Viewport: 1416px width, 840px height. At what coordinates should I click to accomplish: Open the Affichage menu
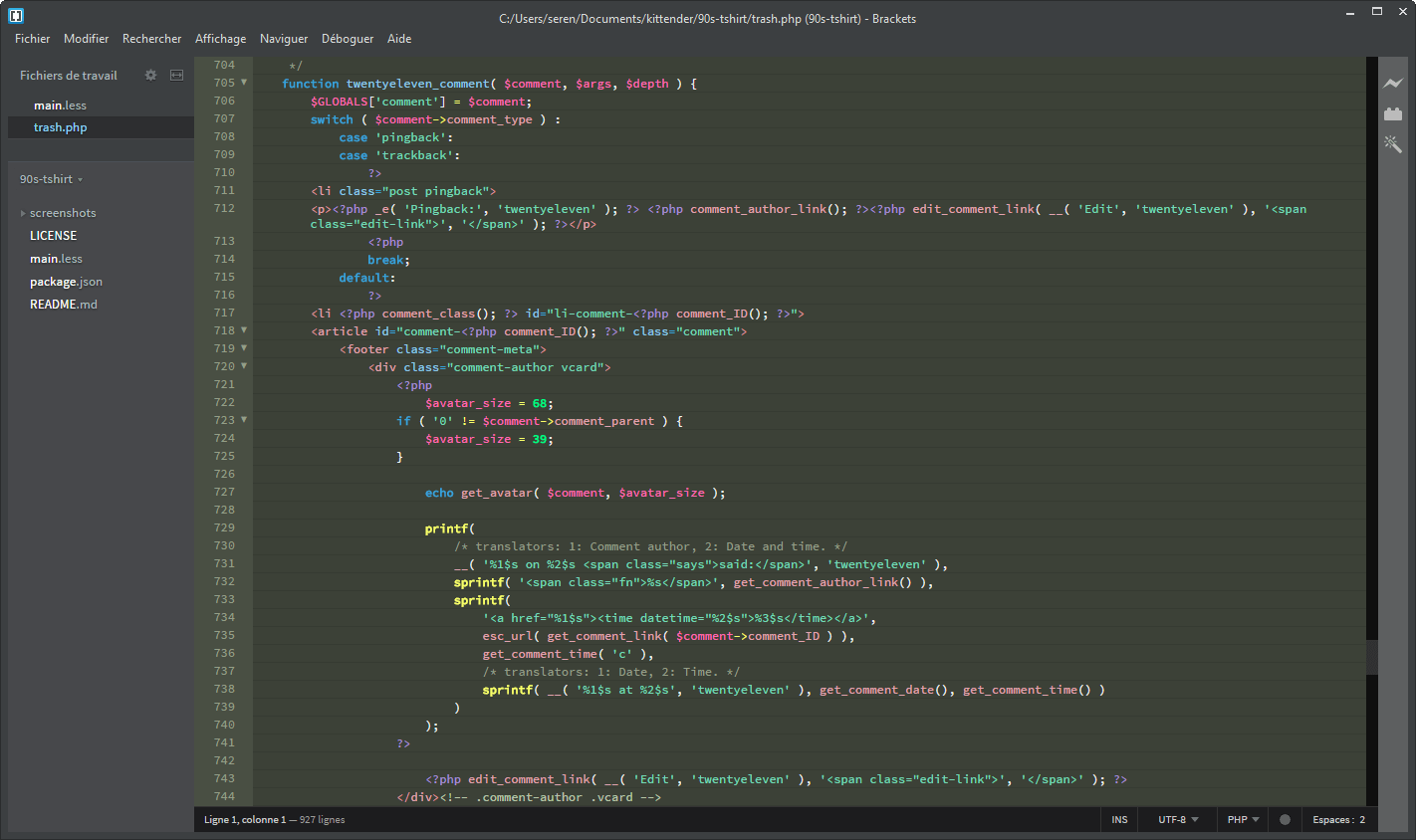pos(220,39)
